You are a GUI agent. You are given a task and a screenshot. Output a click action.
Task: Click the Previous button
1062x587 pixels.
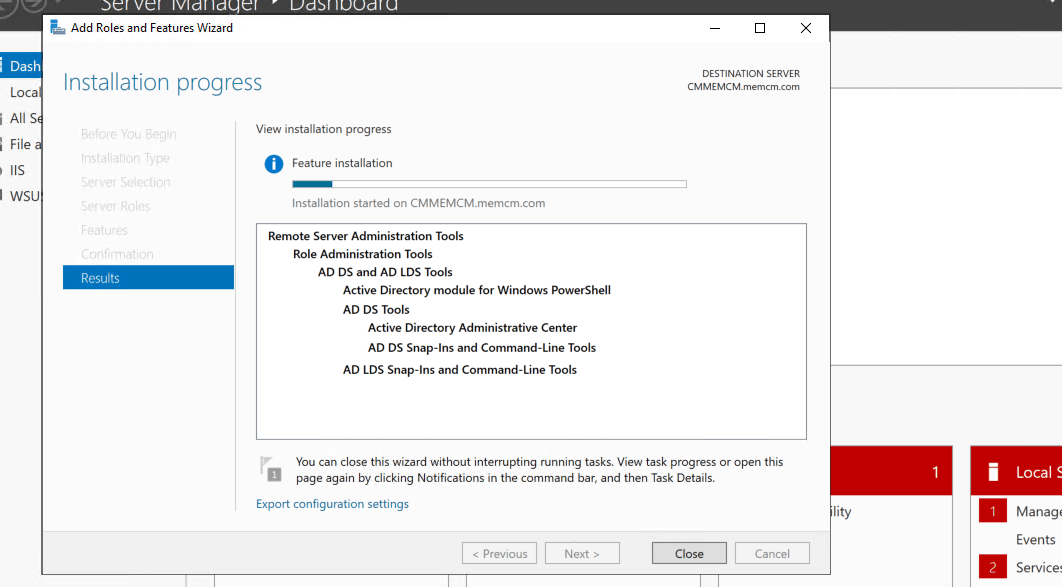[499, 553]
